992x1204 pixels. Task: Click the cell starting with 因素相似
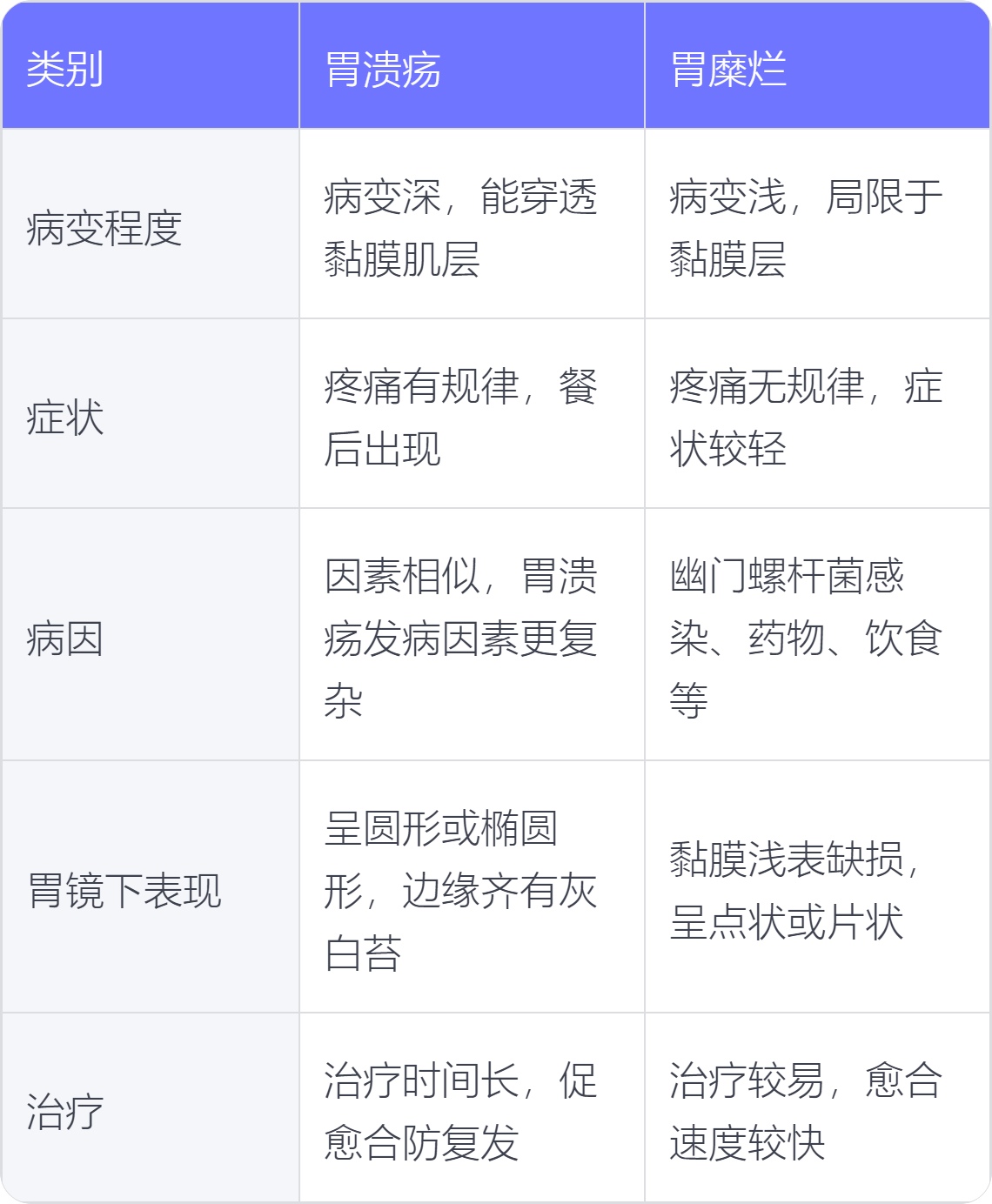[460, 639]
